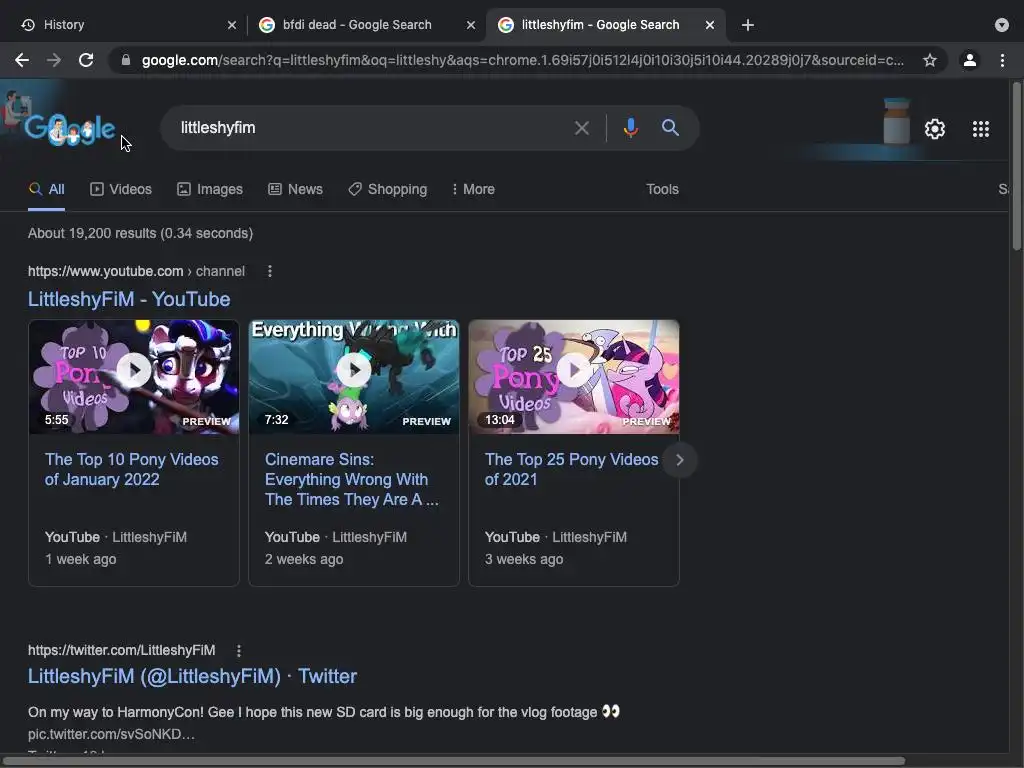The height and width of the screenshot is (768, 1024).
Task: Clear the search box with the X icon
Action: (581, 128)
